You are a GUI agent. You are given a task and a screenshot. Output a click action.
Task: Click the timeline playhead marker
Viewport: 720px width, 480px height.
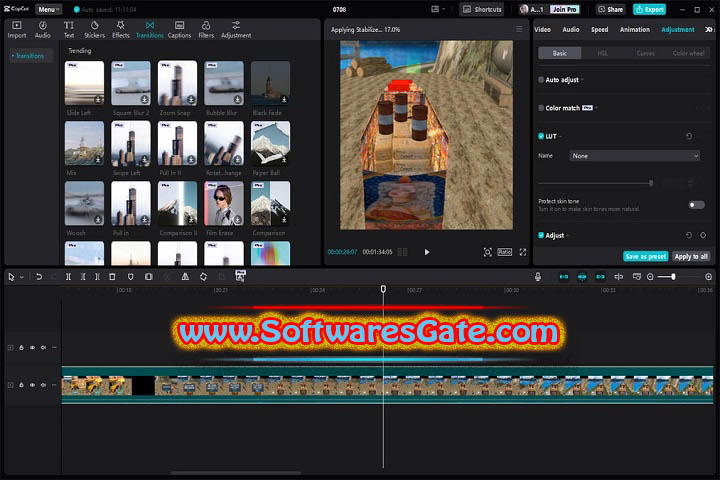coord(383,288)
